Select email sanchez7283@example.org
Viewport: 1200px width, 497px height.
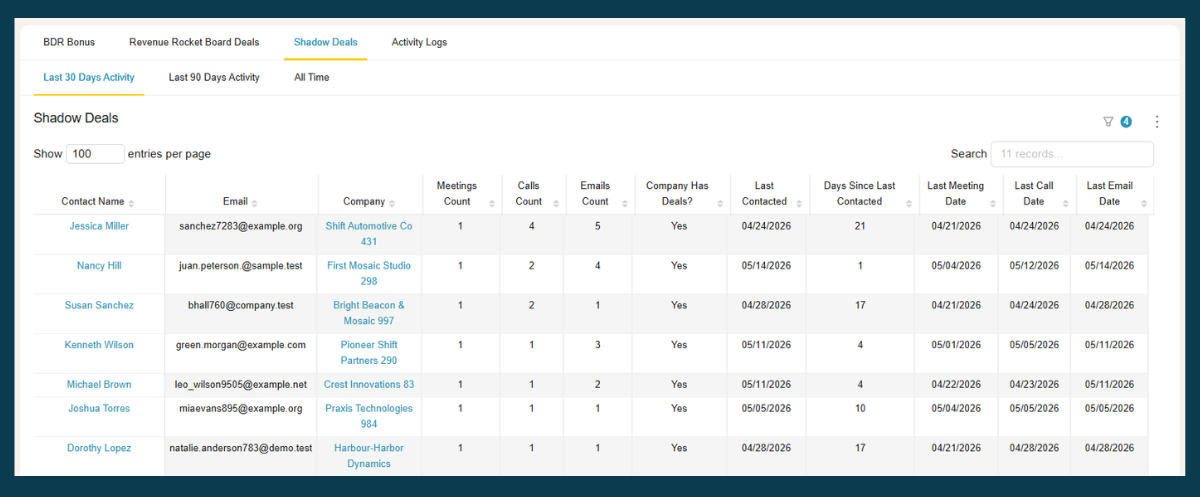coord(241,226)
